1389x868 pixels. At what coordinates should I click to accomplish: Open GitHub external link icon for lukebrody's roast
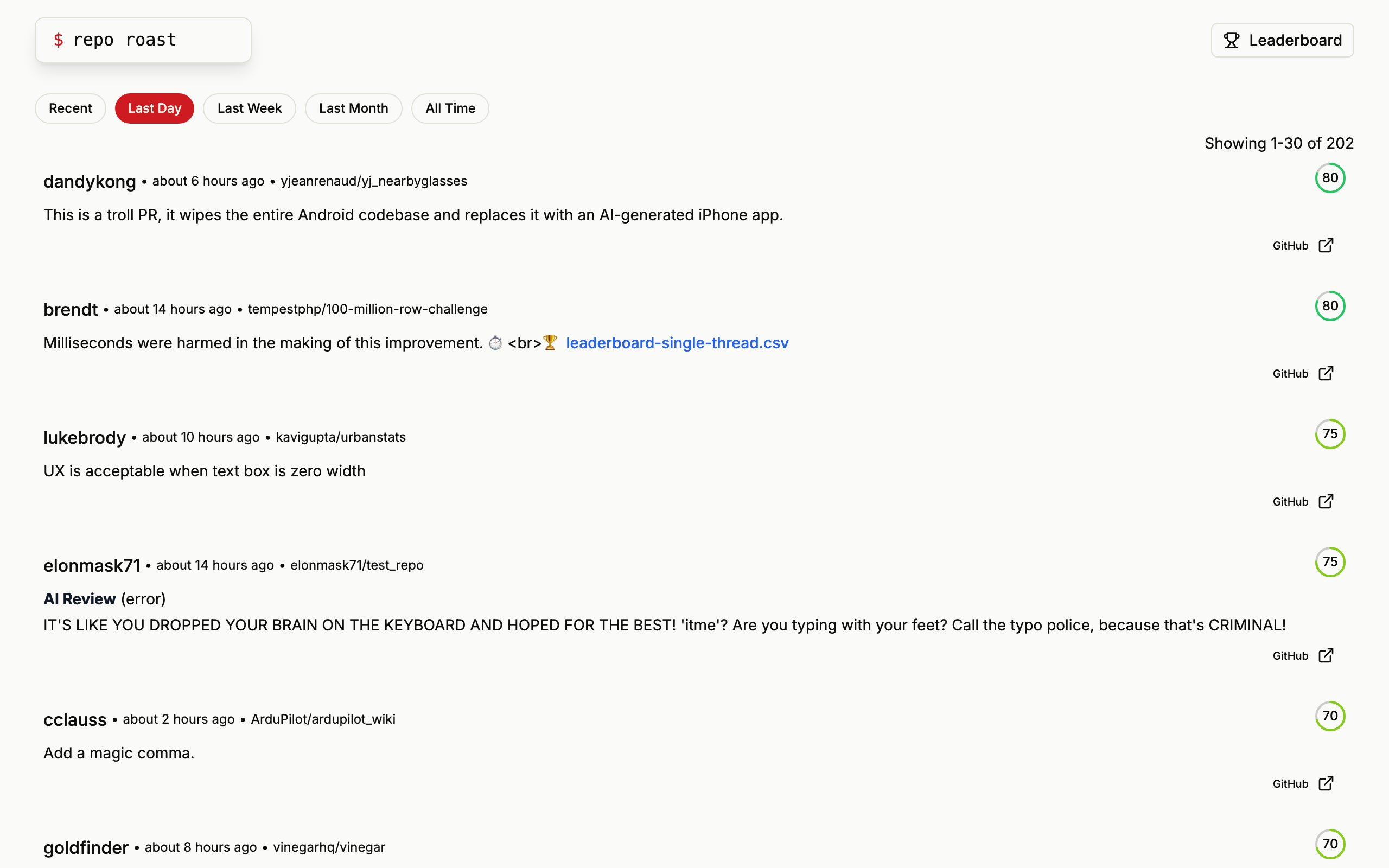(x=1326, y=502)
